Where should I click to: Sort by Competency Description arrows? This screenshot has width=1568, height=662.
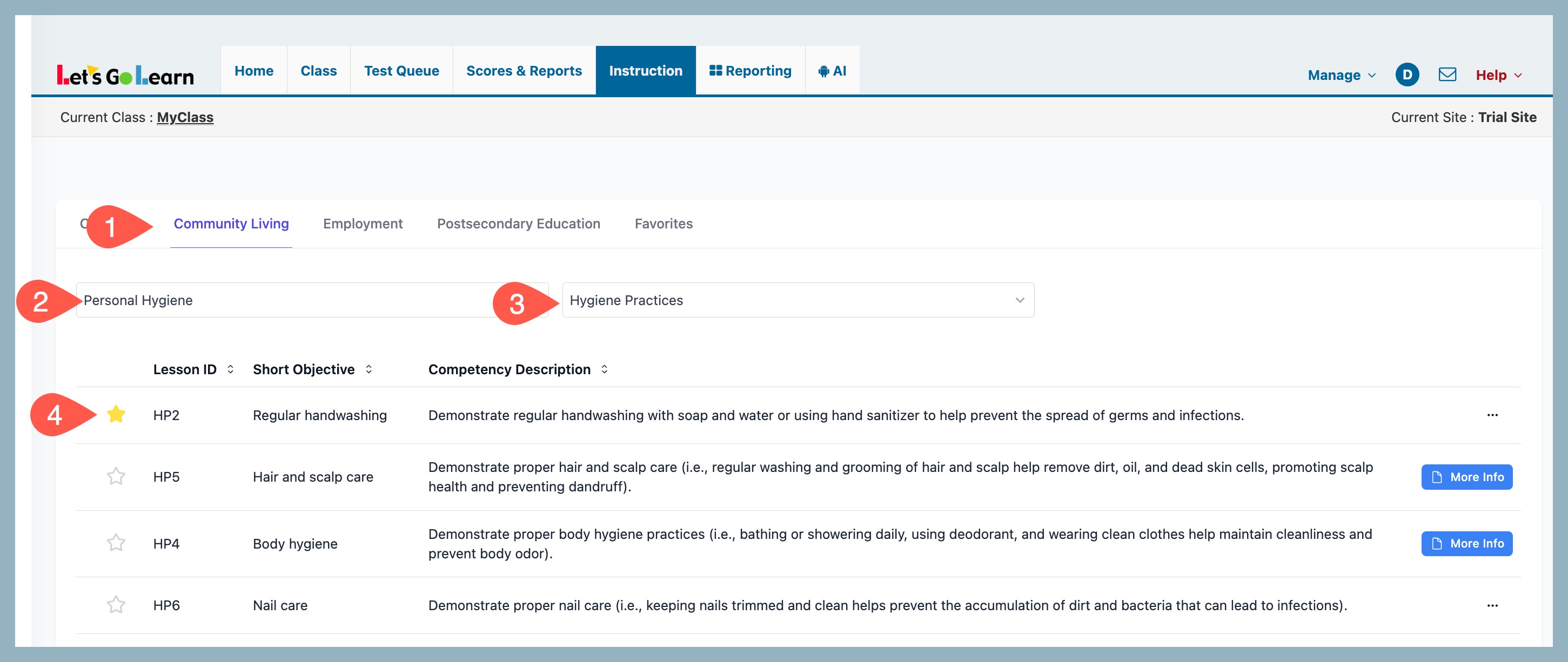(x=604, y=369)
